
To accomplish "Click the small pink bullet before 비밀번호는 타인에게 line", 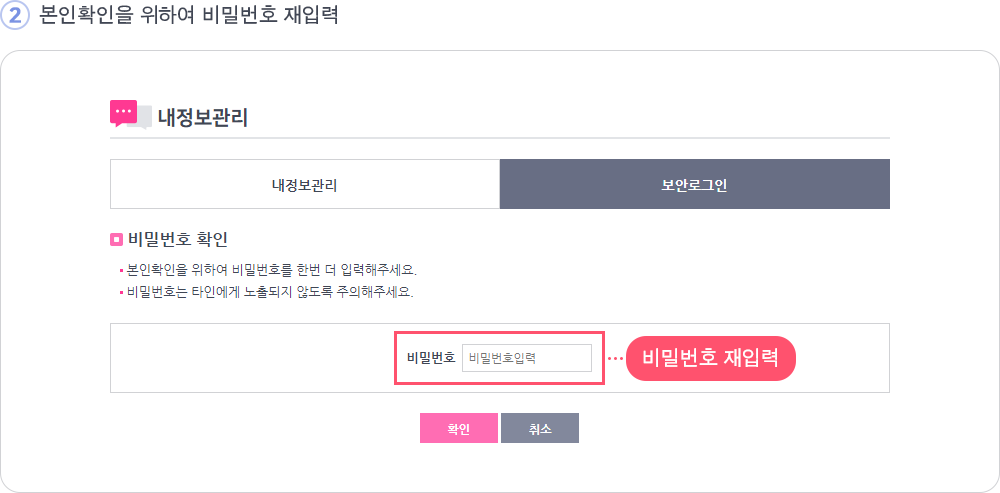I will [121, 294].
